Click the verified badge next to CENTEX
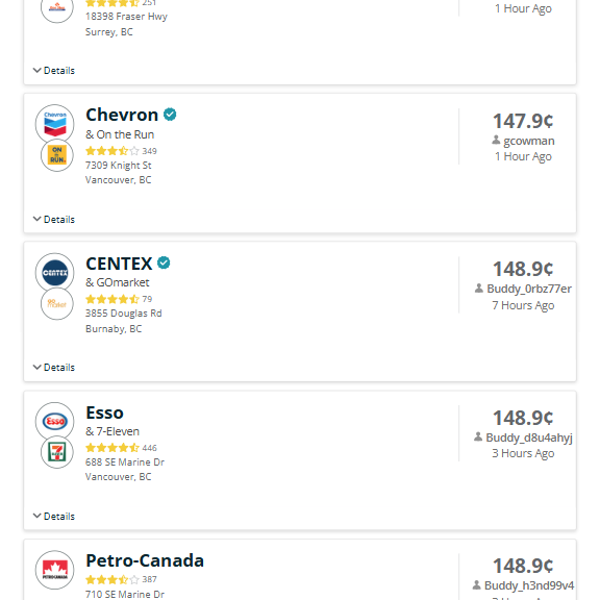 pos(164,263)
